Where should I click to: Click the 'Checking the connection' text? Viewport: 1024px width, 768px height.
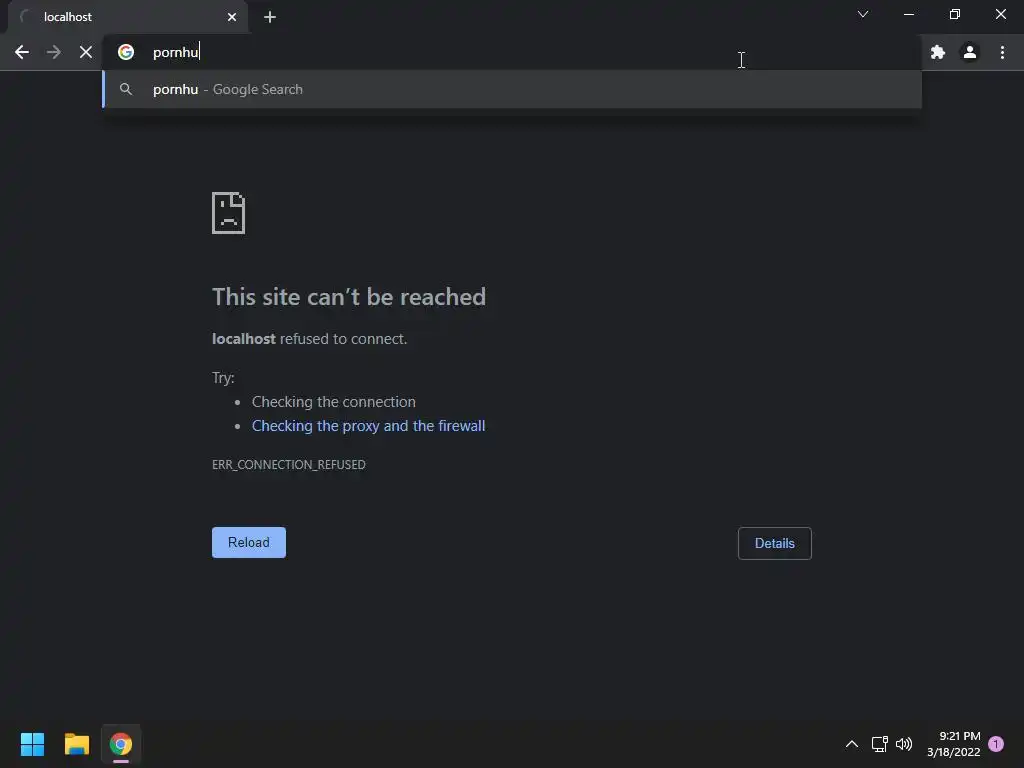click(334, 402)
